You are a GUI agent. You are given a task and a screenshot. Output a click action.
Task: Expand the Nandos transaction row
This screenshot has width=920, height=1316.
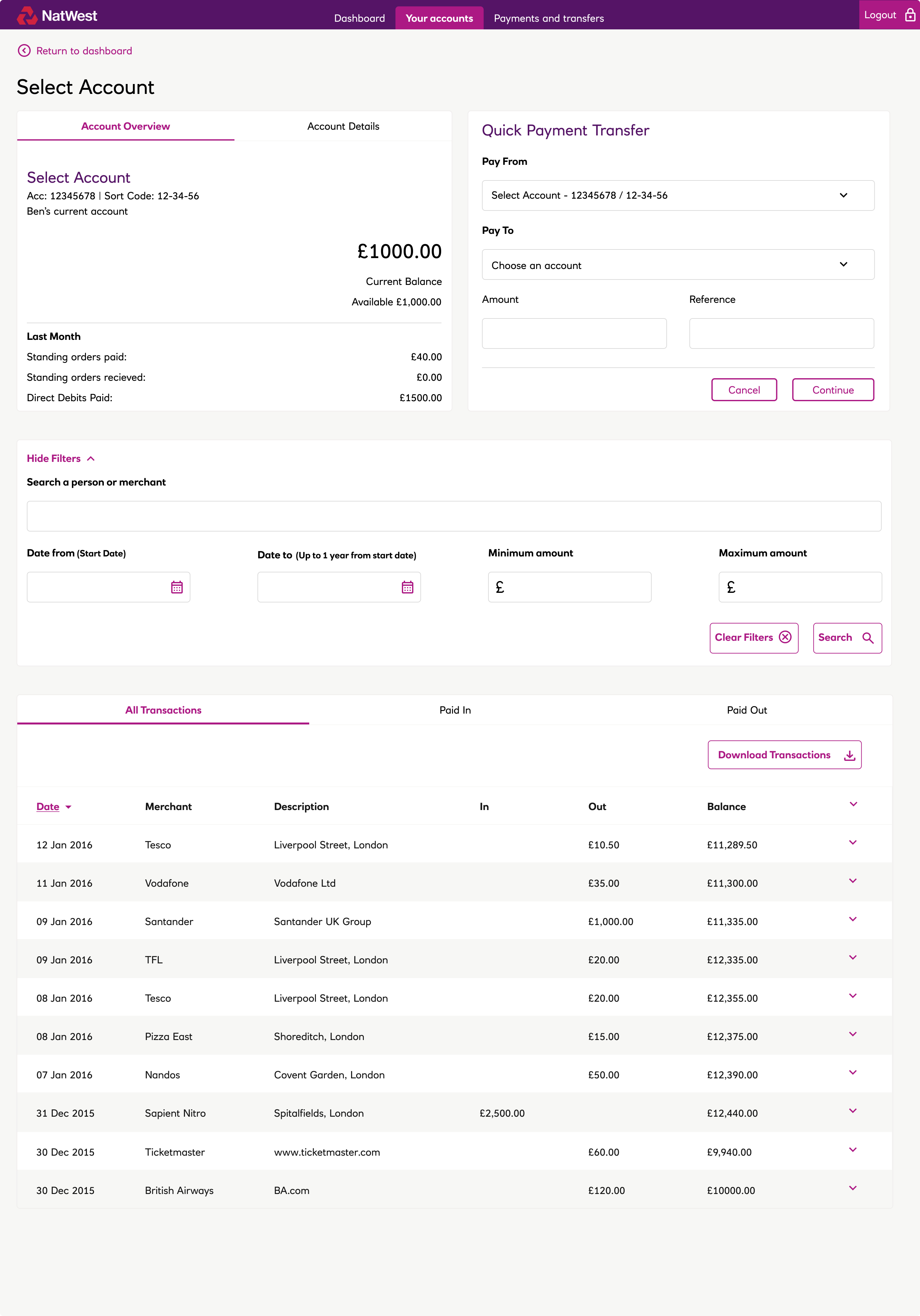click(x=853, y=1072)
